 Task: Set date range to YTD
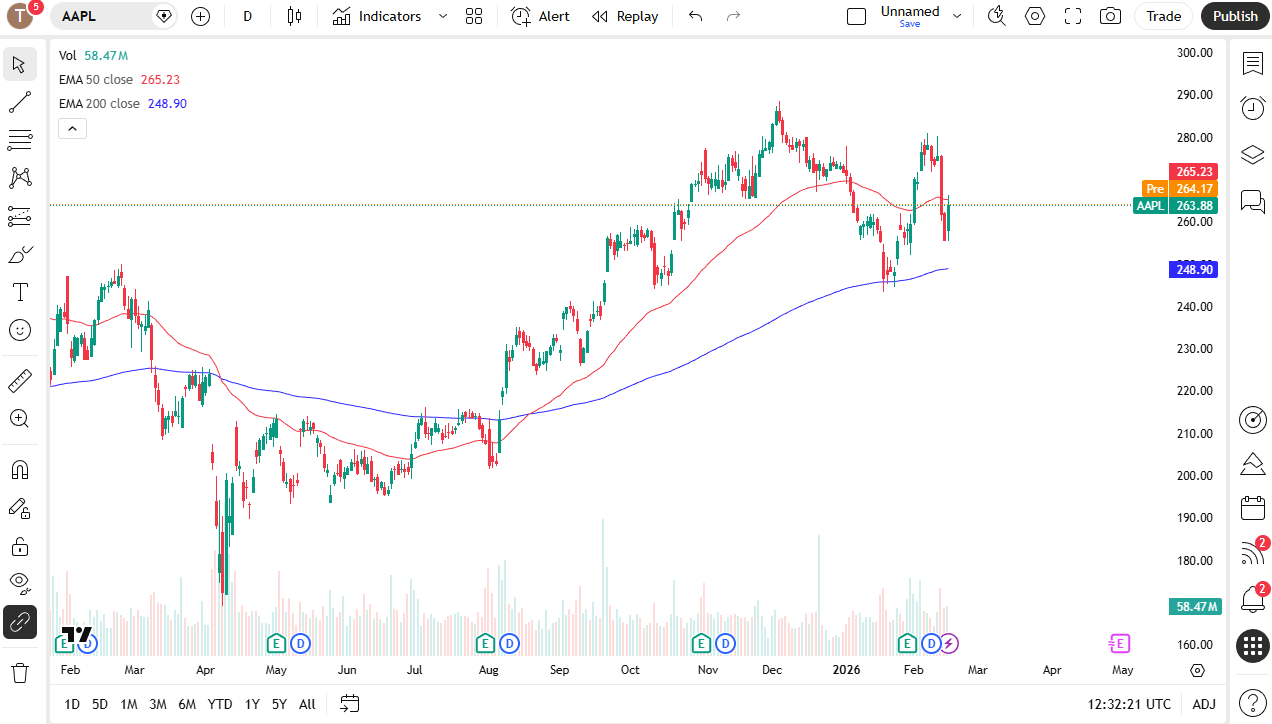(220, 704)
